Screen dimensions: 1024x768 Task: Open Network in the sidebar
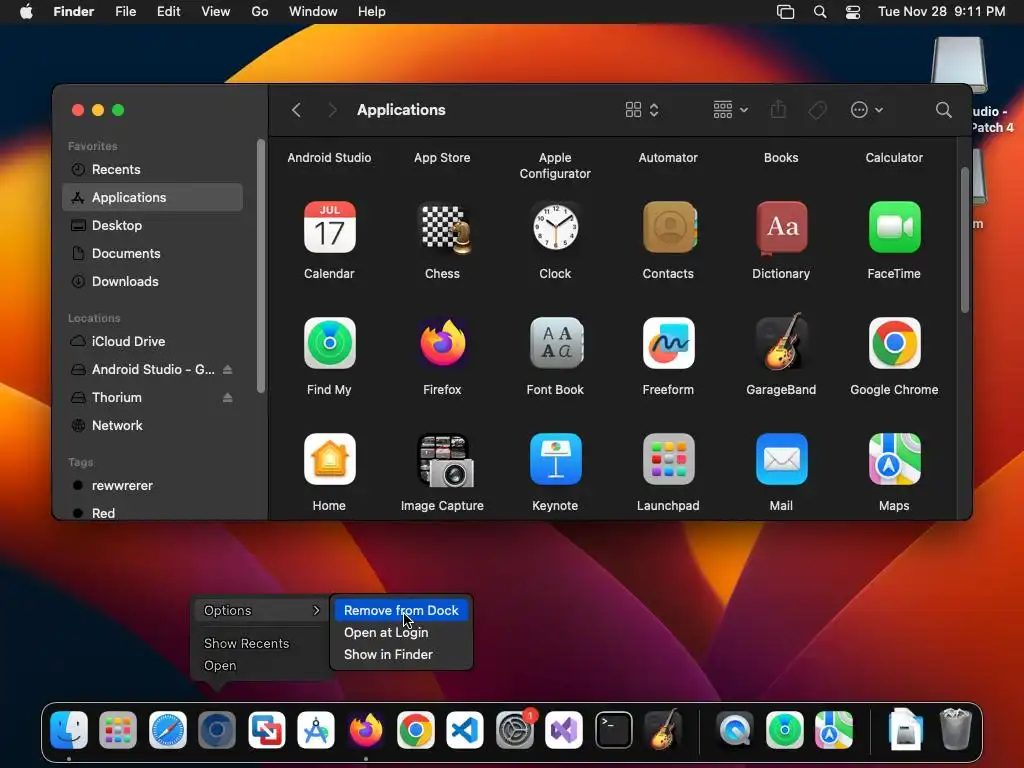click(x=152, y=426)
